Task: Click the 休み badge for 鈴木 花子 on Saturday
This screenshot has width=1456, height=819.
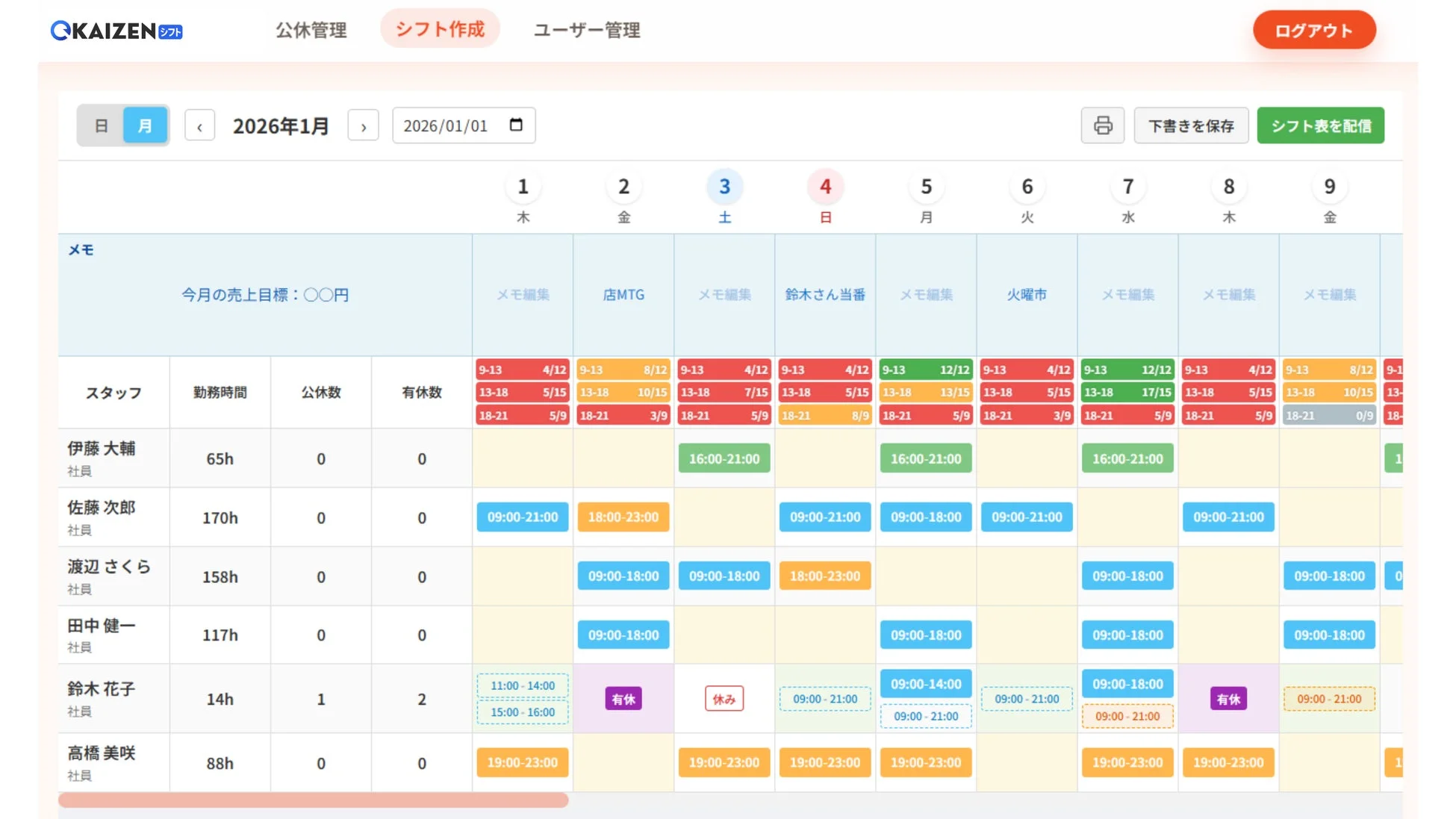Action: [x=724, y=699]
